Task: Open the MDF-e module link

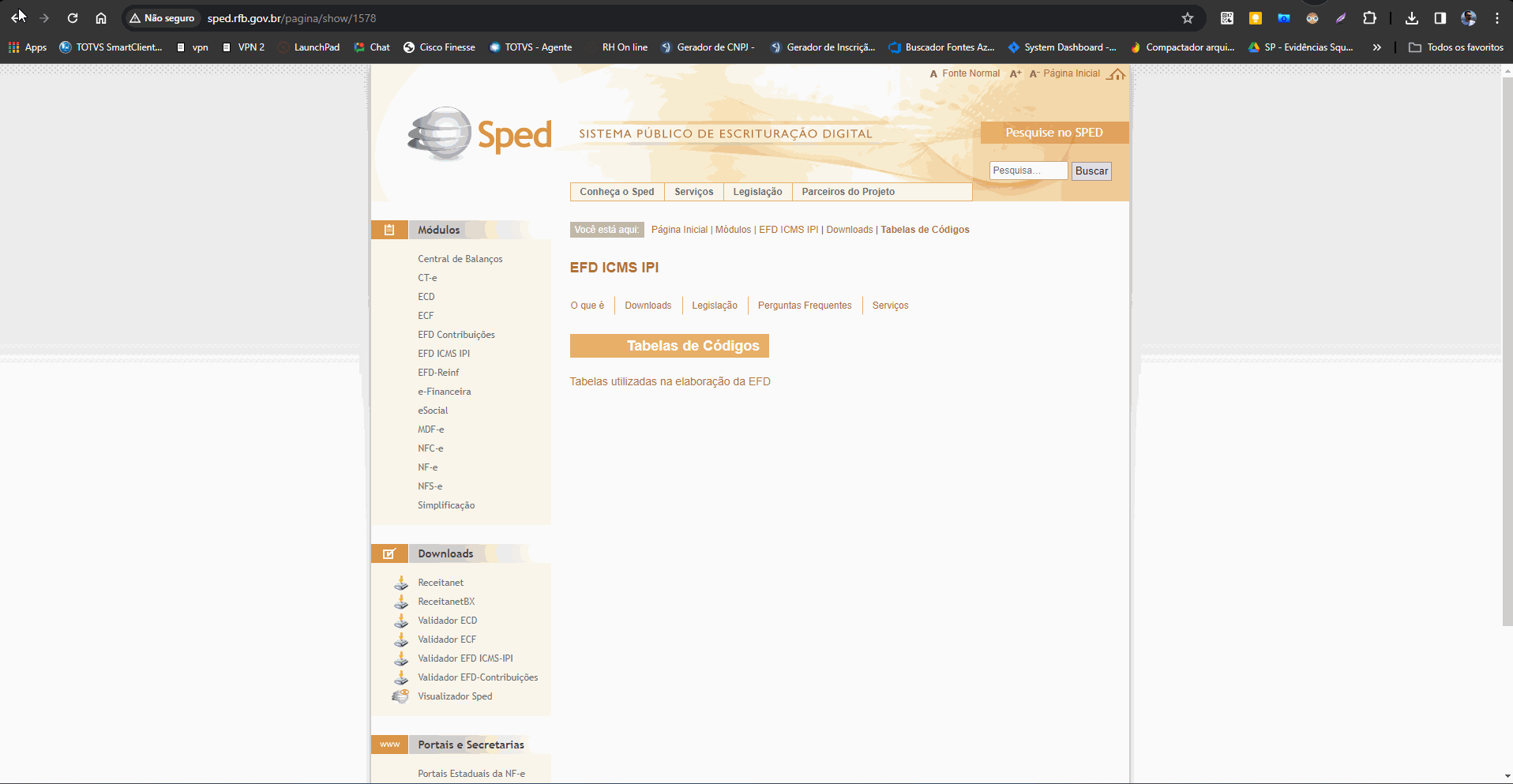Action: 430,430
